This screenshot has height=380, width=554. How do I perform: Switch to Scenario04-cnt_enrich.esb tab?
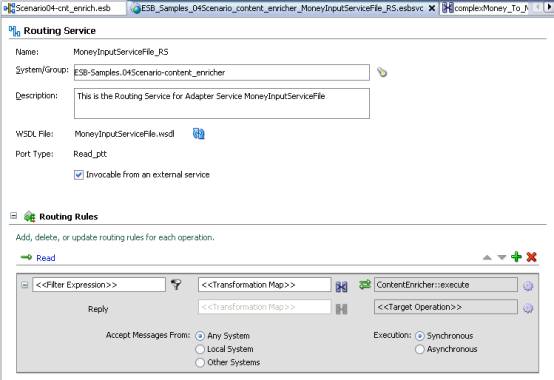point(64,8)
